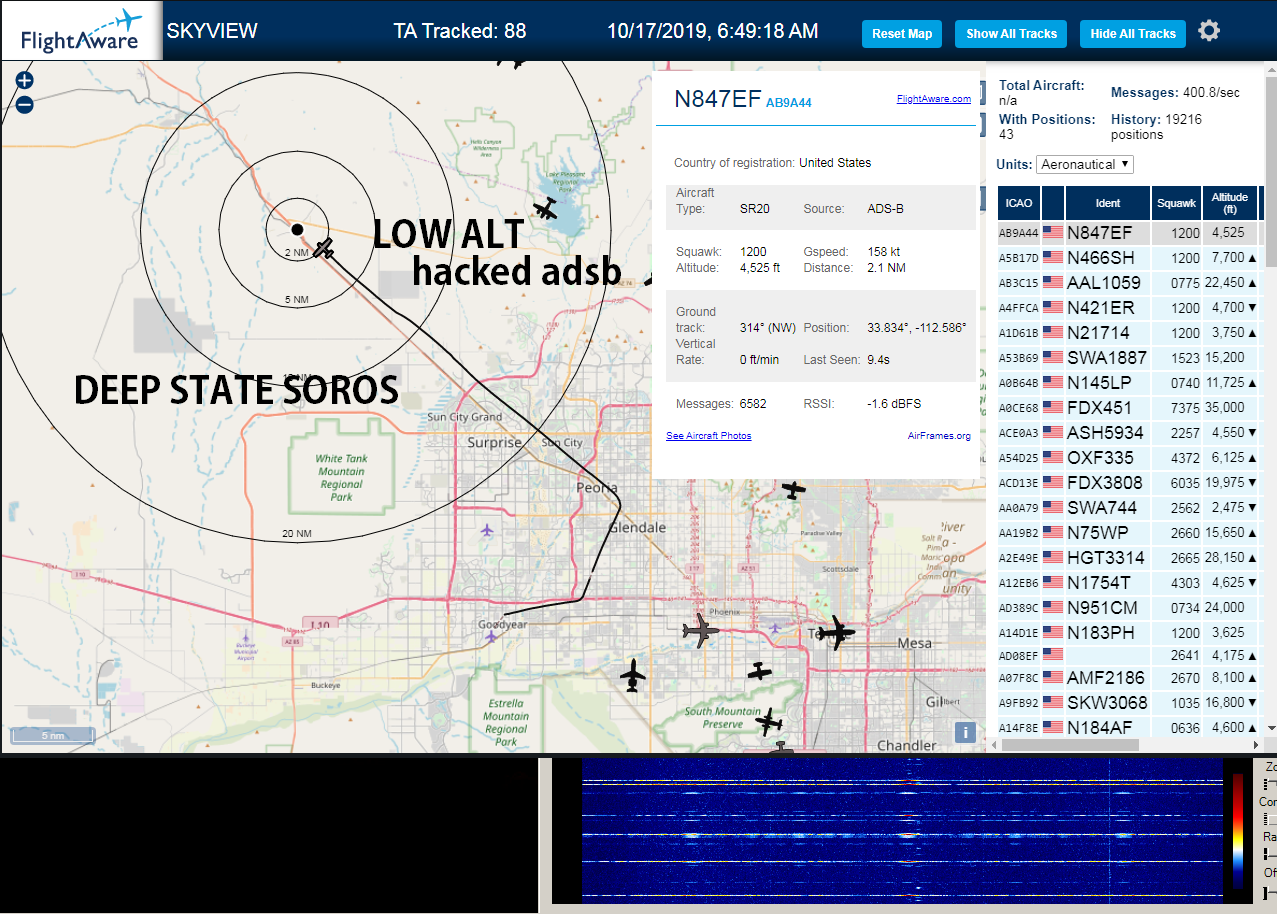Select the aircraft icon just above South Mountain Preserve
The height and width of the screenshot is (915, 1277).
click(760, 671)
